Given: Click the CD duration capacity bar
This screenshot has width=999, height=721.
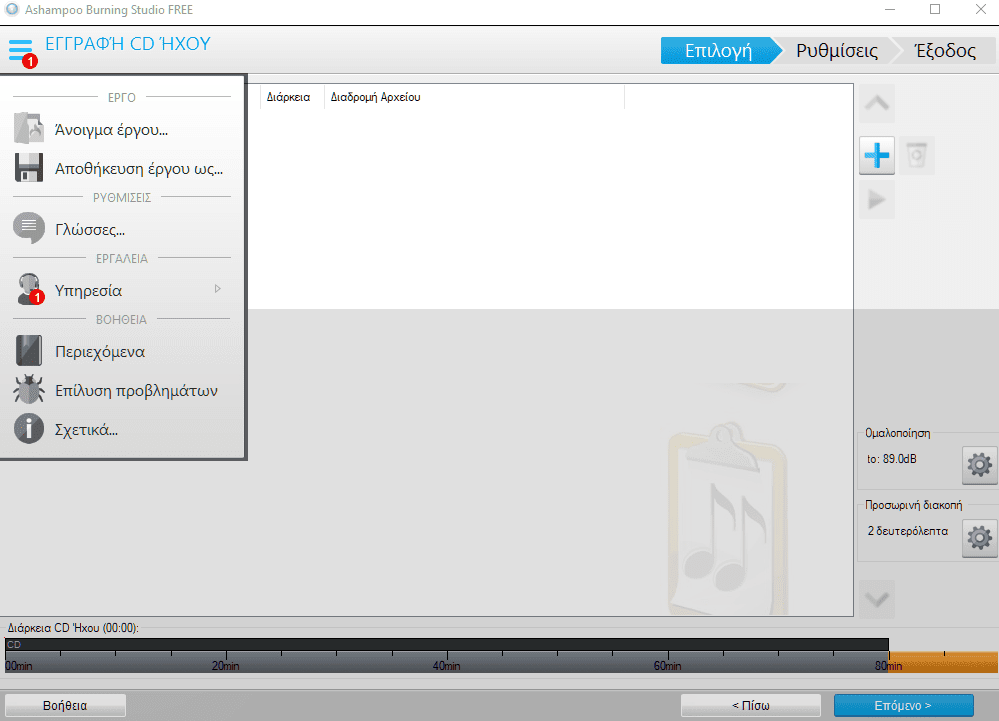Looking at the screenshot, I should point(447,645).
